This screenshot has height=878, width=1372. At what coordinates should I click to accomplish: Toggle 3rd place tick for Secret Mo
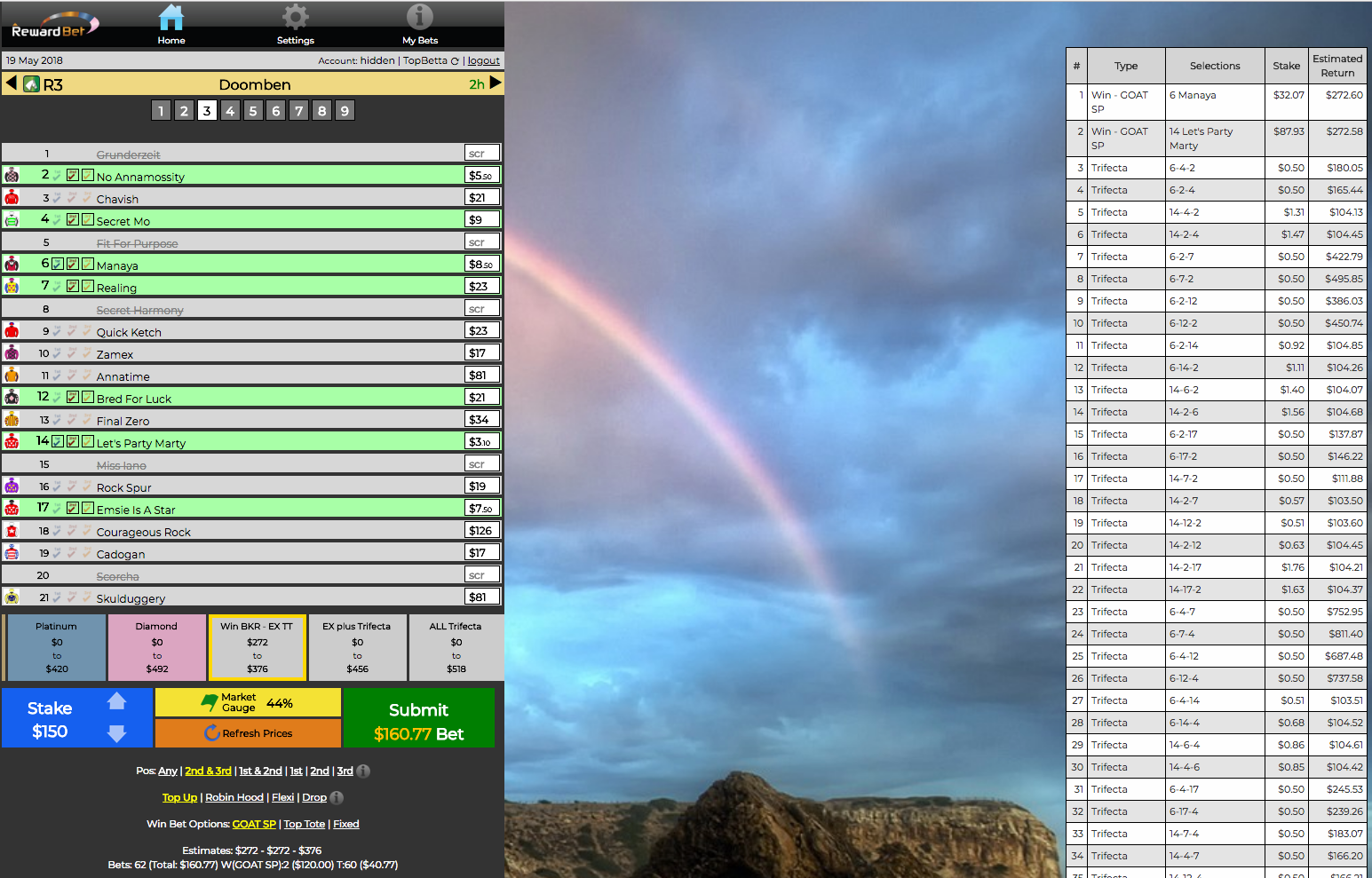[88, 219]
